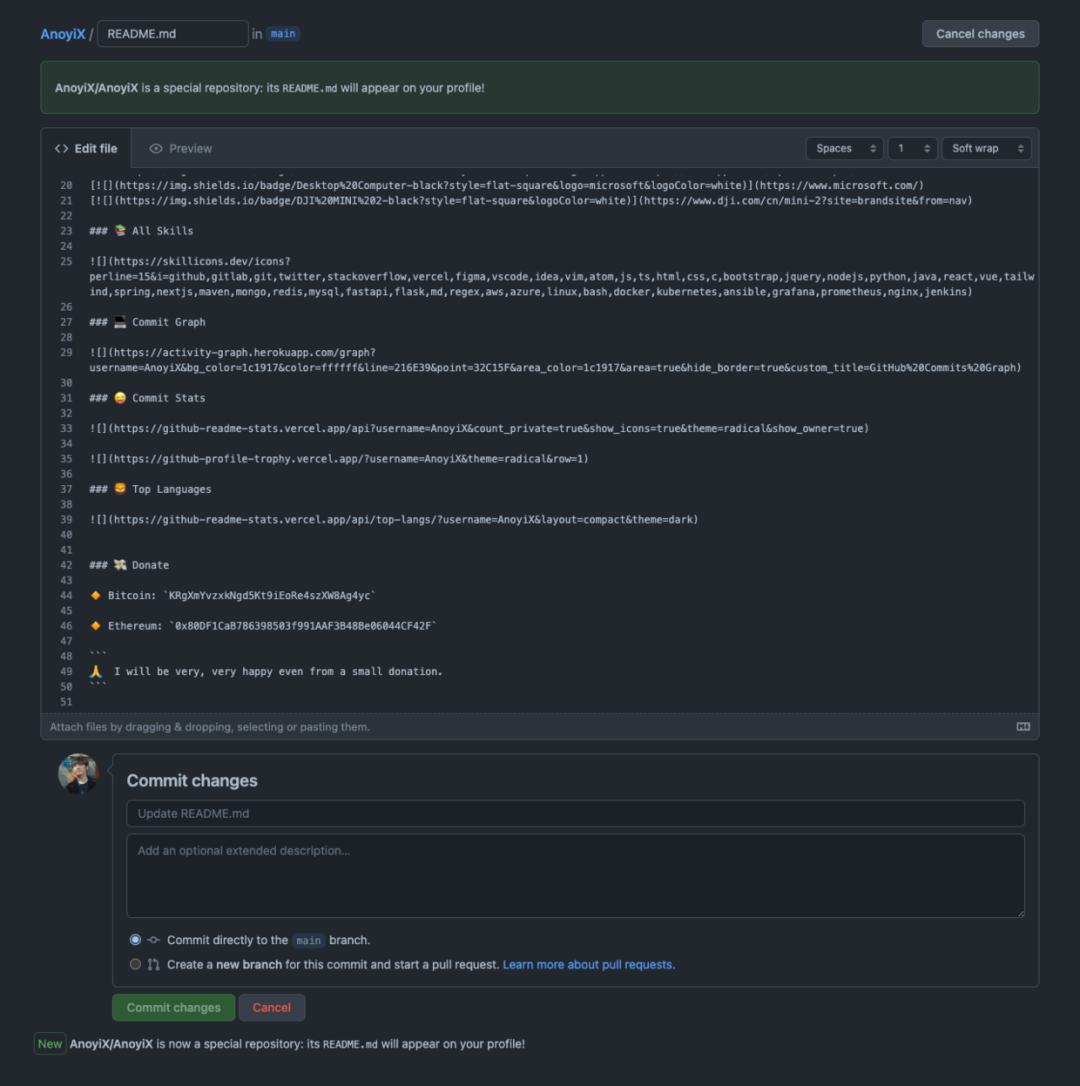Open the Soft wrap dropdown
The image size is (1080, 1086).
point(986,148)
